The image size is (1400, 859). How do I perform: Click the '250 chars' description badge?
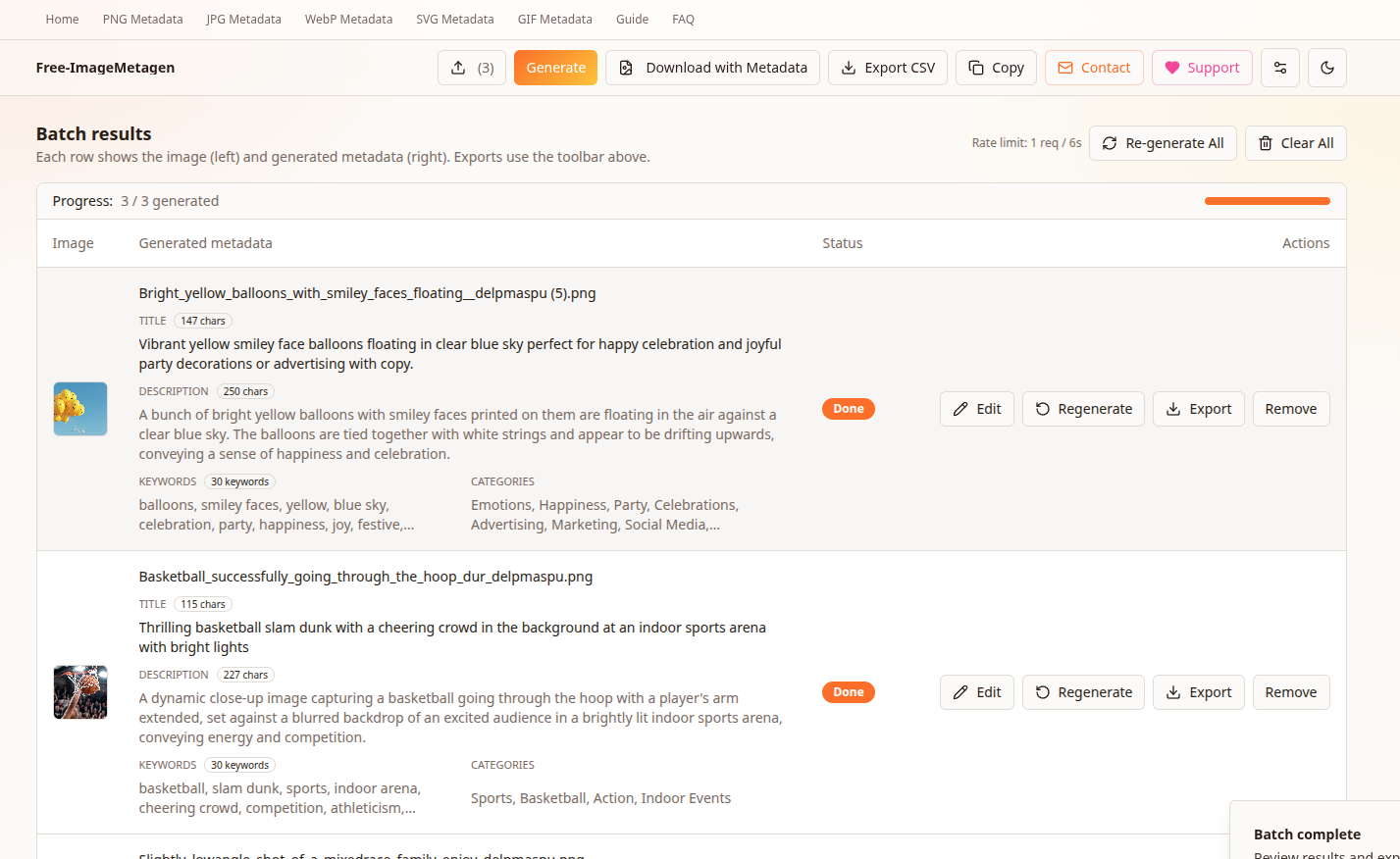(245, 391)
